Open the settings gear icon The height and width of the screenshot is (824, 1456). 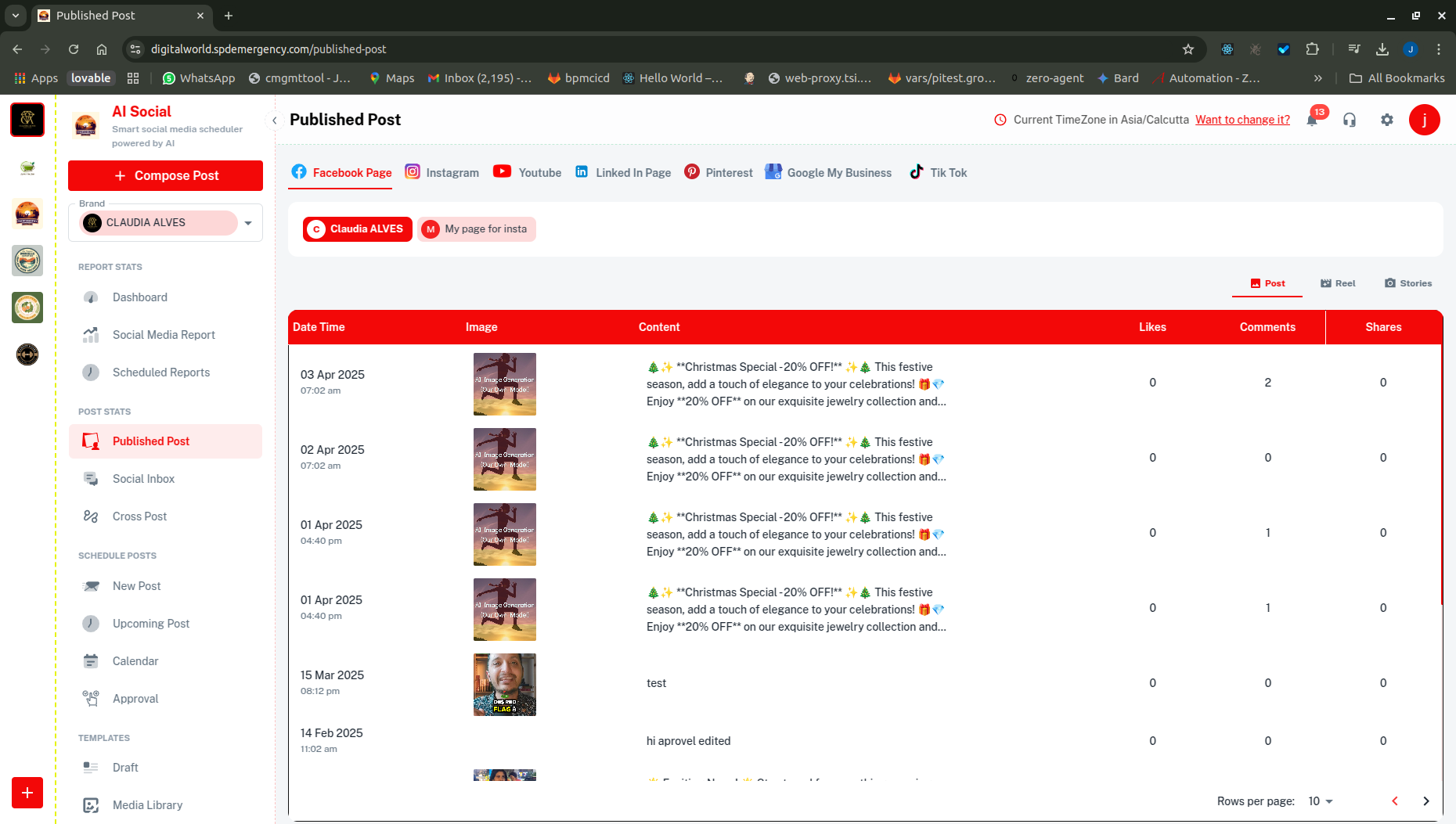[x=1387, y=120]
